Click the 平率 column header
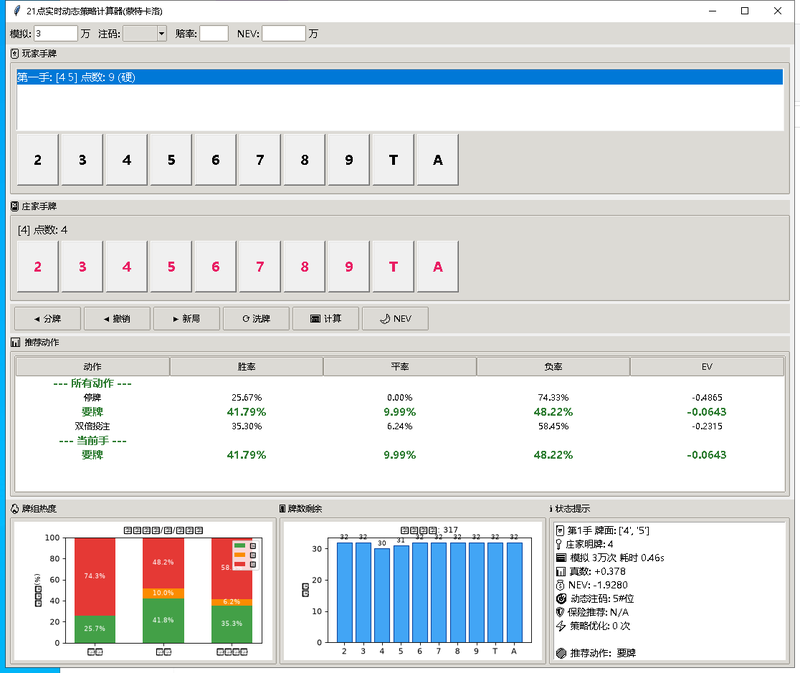800x673 pixels. pyautogui.click(x=400, y=367)
